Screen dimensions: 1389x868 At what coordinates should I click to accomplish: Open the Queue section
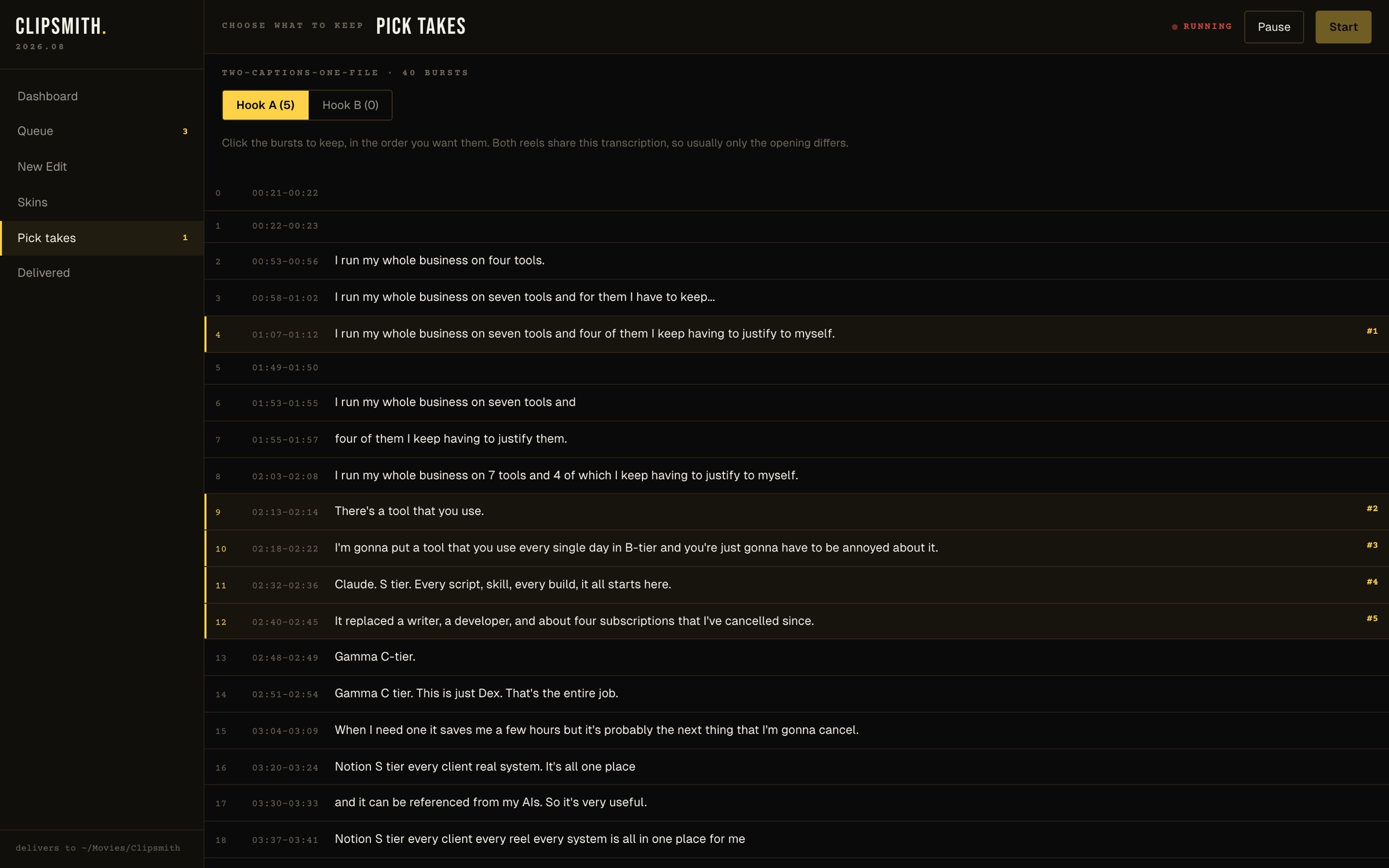pos(102,131)
